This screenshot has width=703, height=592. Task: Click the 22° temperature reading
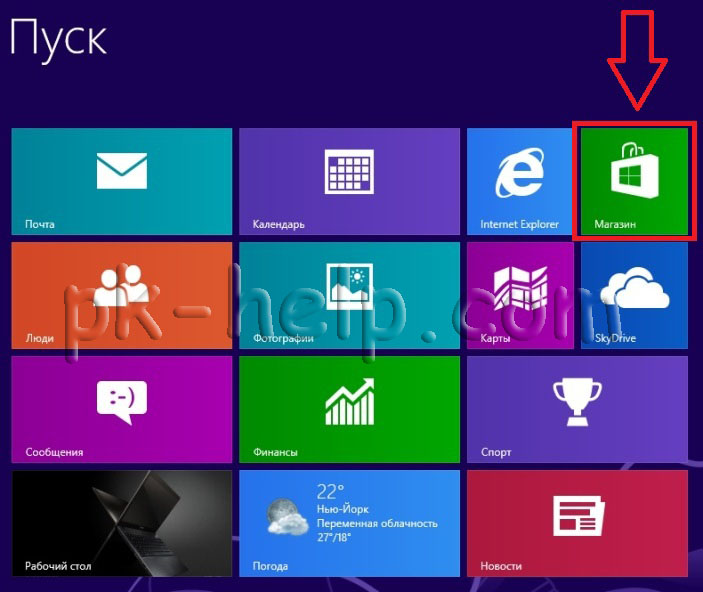pos(330,492)
